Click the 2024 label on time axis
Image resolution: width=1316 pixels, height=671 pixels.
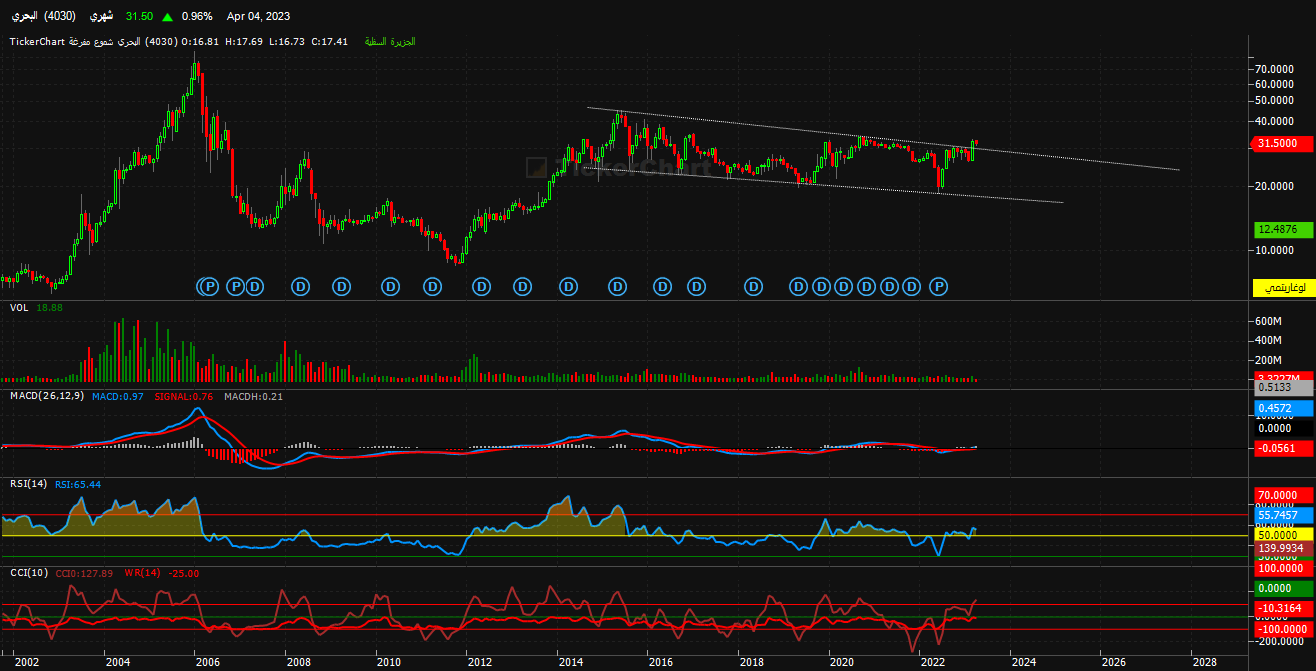click(1023, 661)
